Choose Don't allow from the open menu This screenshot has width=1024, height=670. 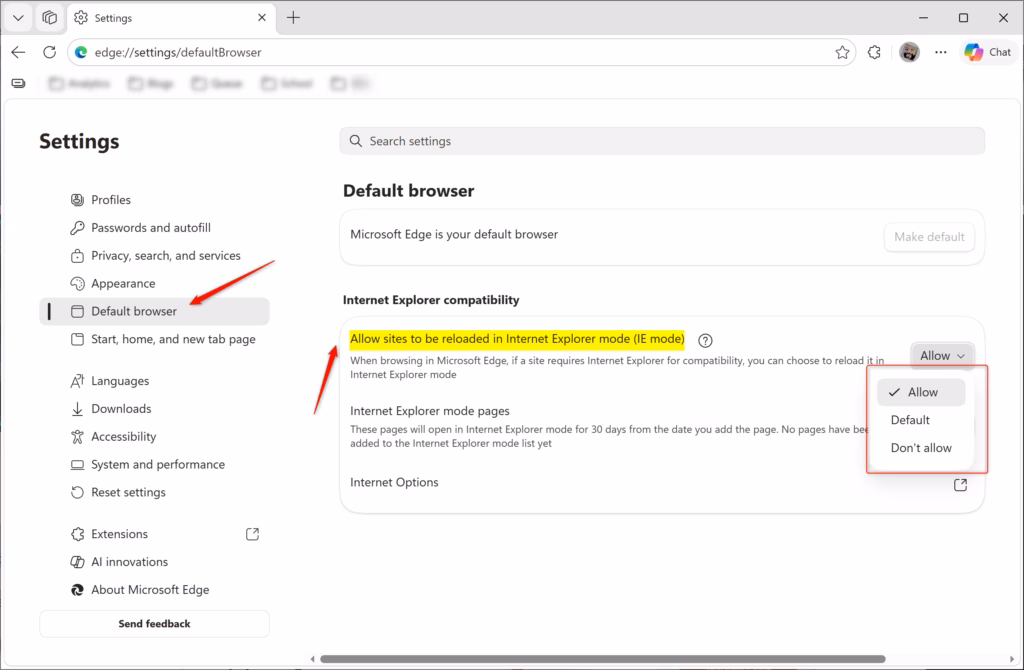(x=921, y=447)
